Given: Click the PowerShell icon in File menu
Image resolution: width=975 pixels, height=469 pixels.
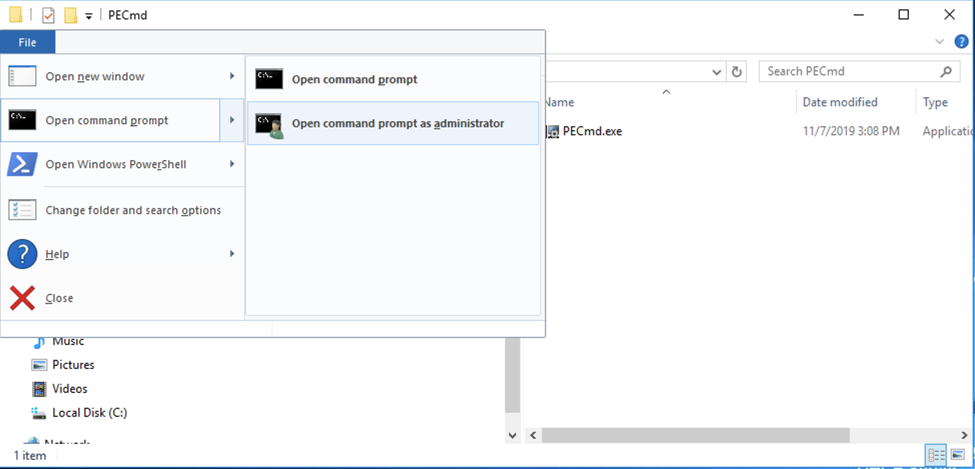Looking at the screenshot, I should [x=22, y=164].
